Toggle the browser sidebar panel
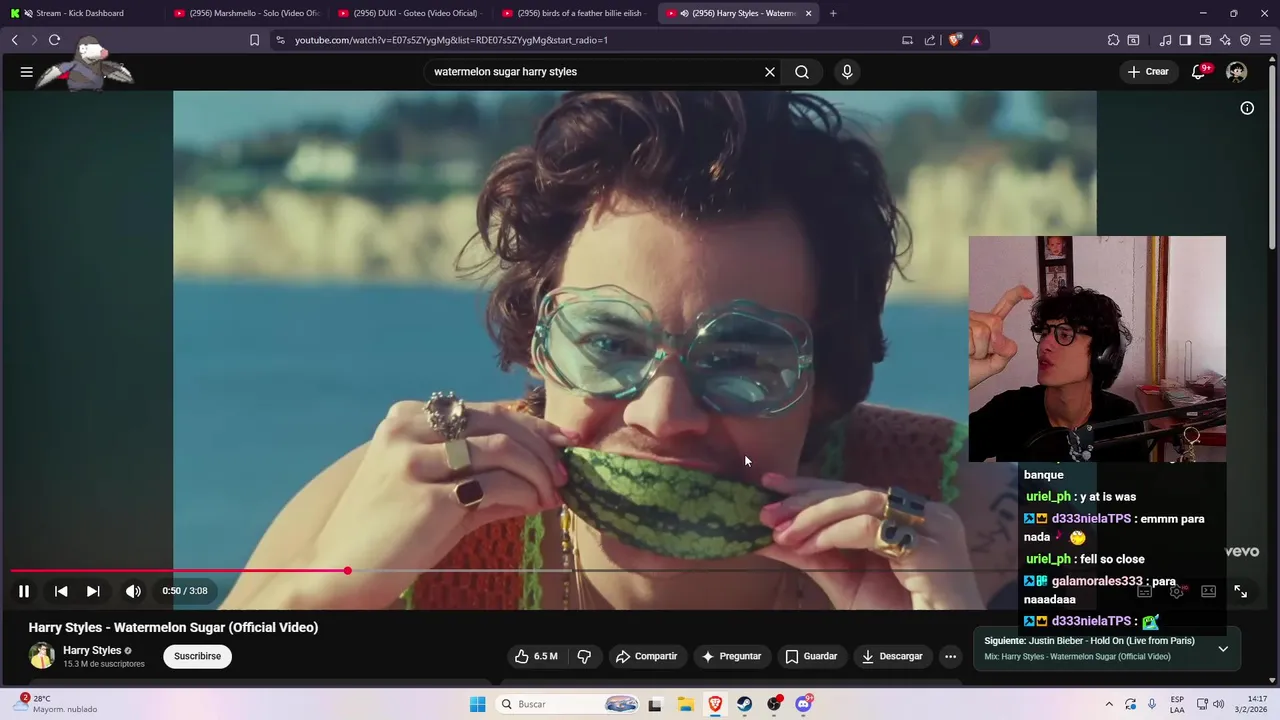The image size is (1280, 720). (1185, 40)
